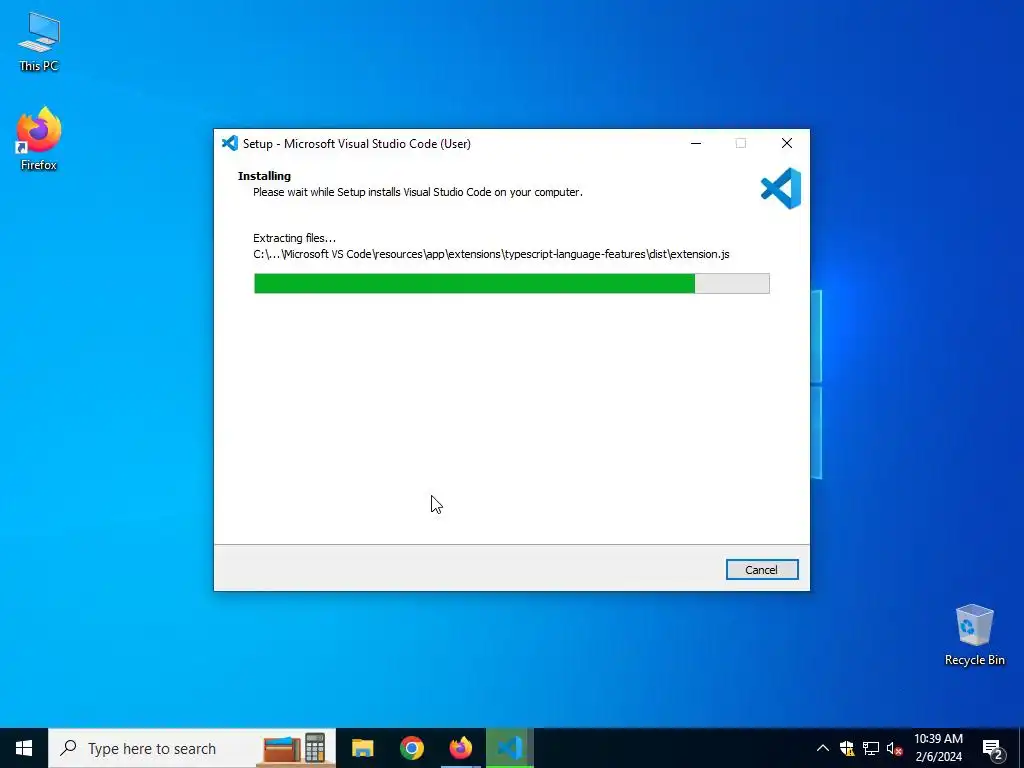Click the muted volume tray icon
Viewport: 1024px width, 768px height.
click(x=894, y=748)
